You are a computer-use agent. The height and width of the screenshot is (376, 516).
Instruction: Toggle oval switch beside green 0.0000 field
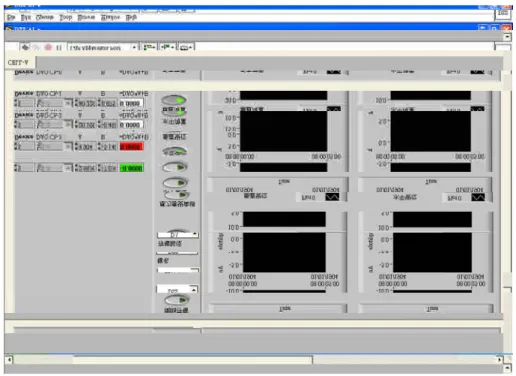click(175, 167)
